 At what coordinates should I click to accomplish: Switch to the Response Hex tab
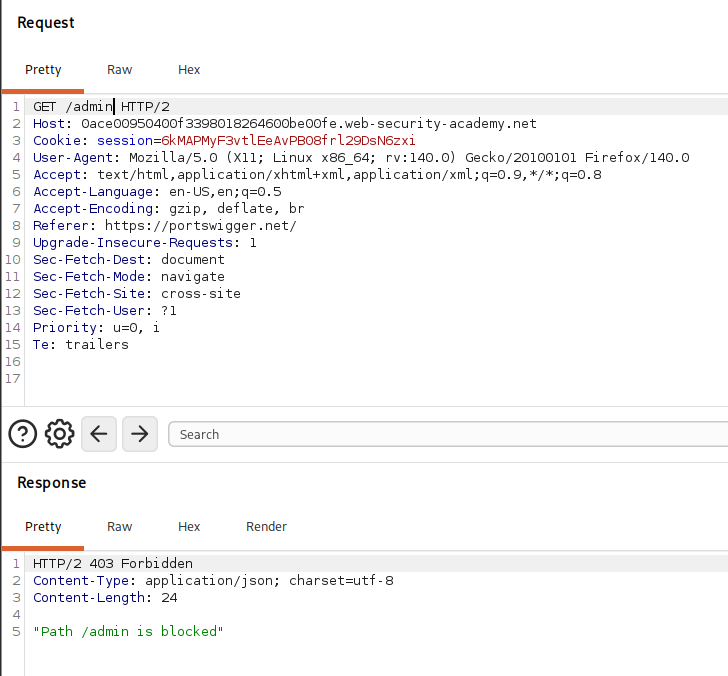[x=189, y=526]
